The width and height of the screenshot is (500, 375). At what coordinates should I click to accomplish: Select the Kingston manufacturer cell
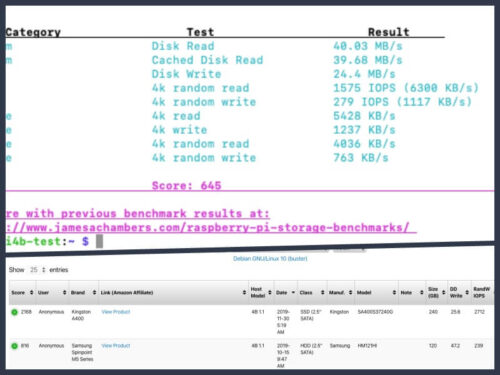[x=339, y=312]
